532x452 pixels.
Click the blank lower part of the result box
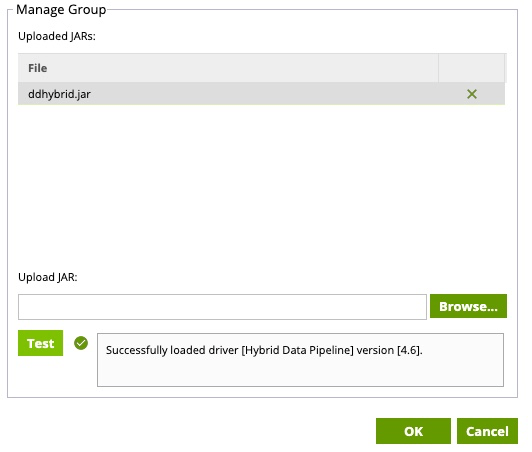(300, 373)
